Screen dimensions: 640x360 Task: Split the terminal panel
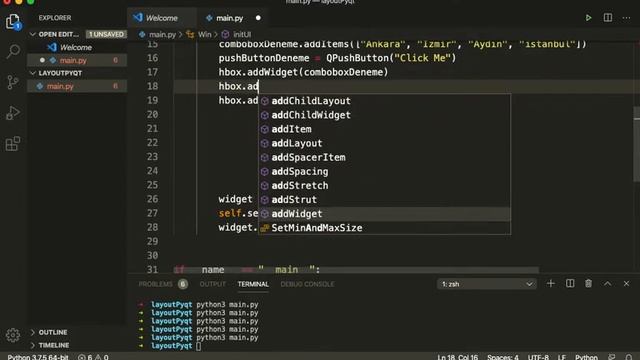pyautogui.click(x=570, y=283)
